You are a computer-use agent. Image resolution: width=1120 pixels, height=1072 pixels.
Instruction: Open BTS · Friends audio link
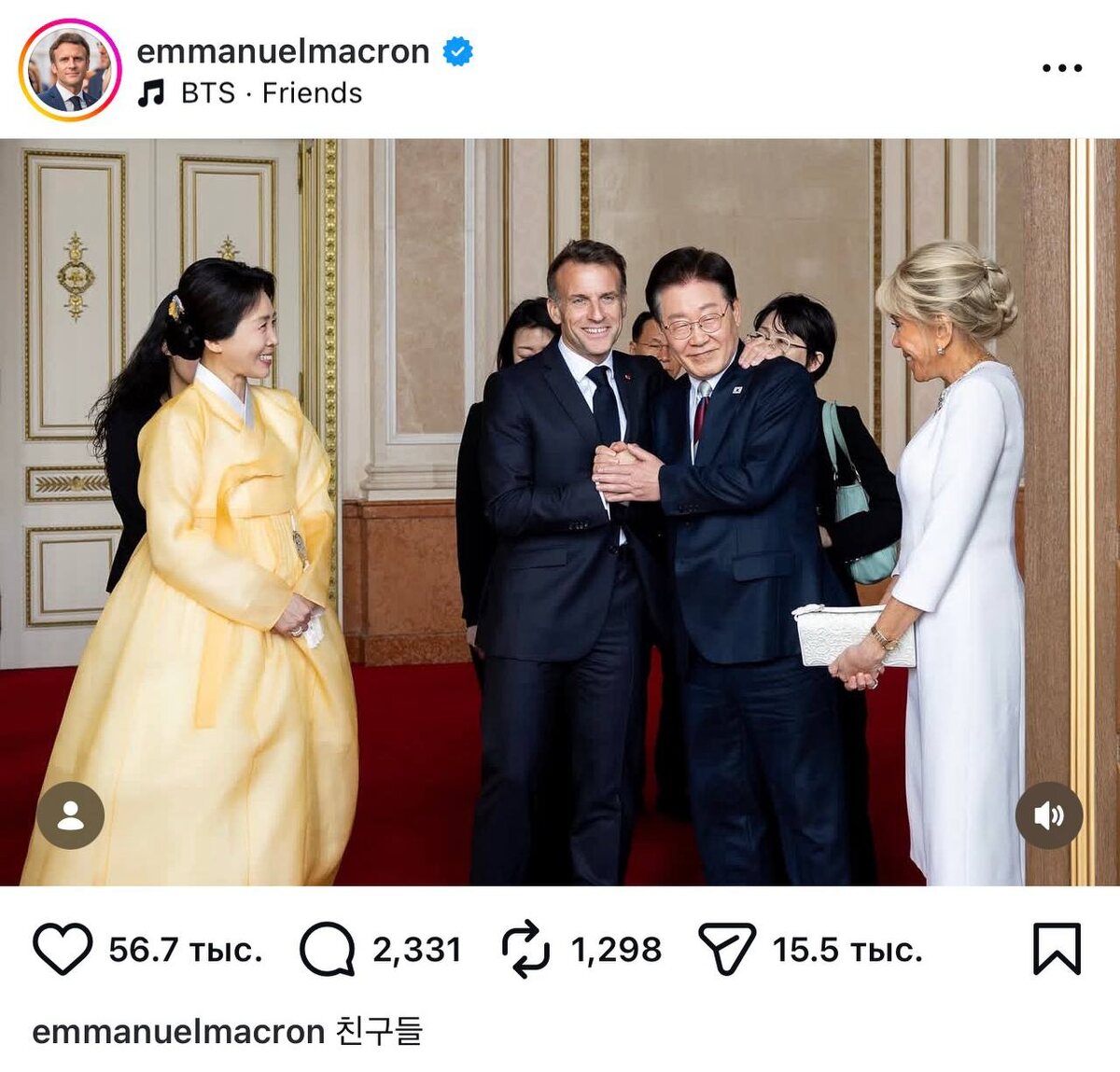pos(271,93)
